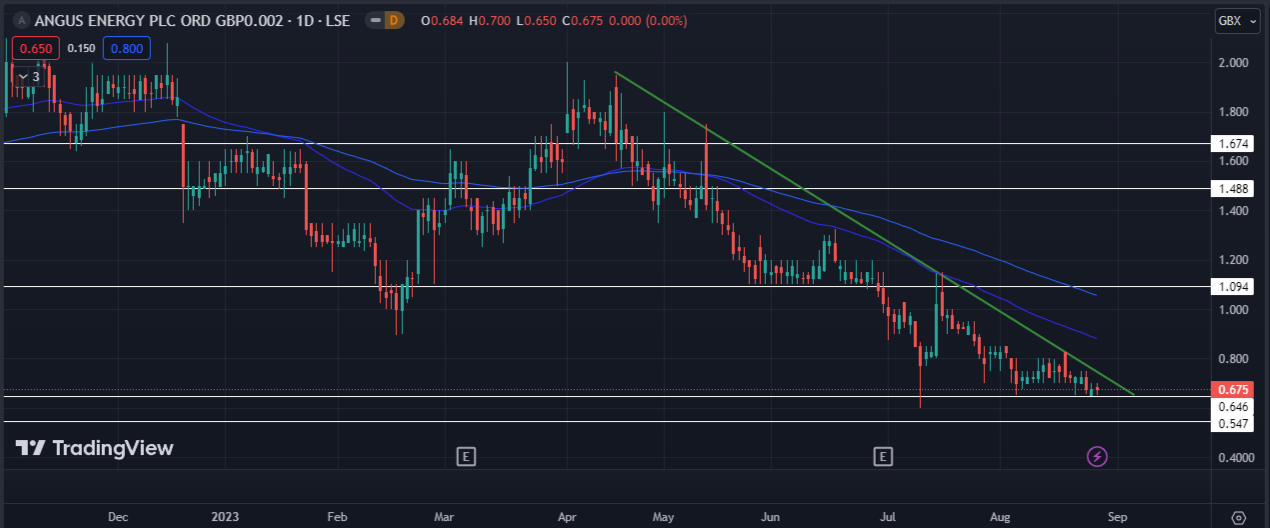Click the Sep label on time axis
The width and height of the screenshot is (1270, 528).
[x=1118, y=517]
